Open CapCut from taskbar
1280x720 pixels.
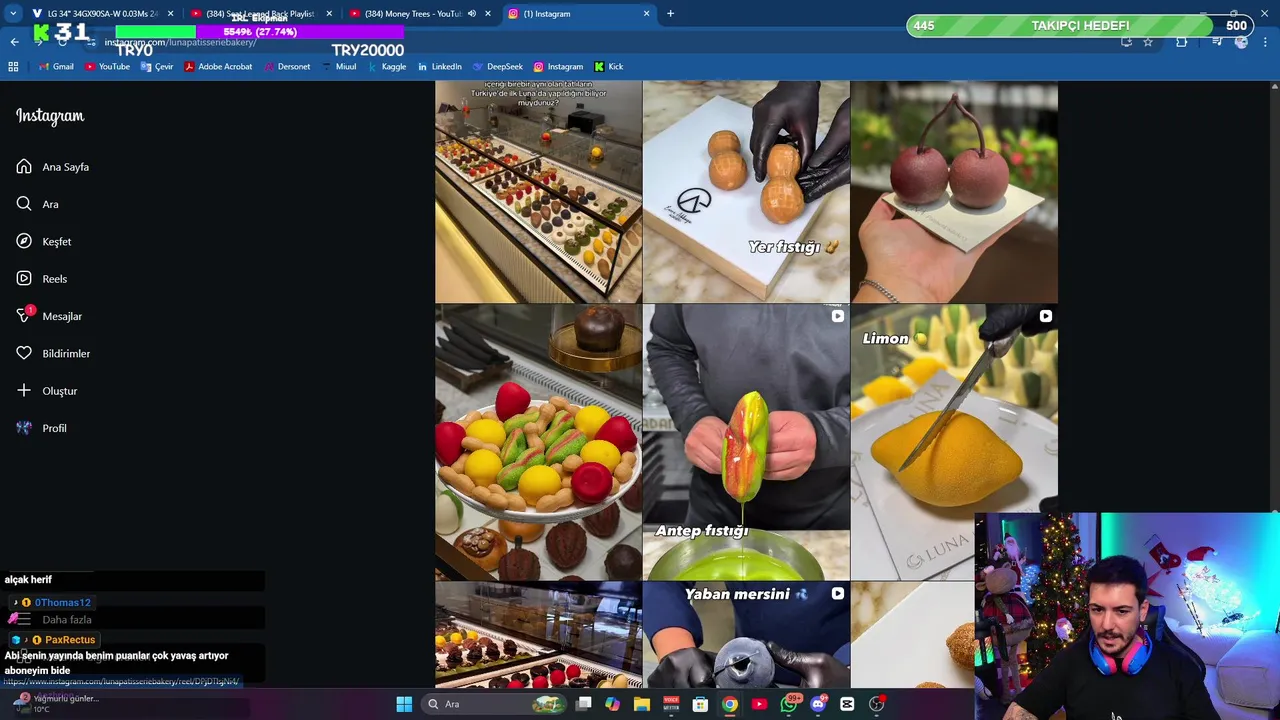coord(847,704)
